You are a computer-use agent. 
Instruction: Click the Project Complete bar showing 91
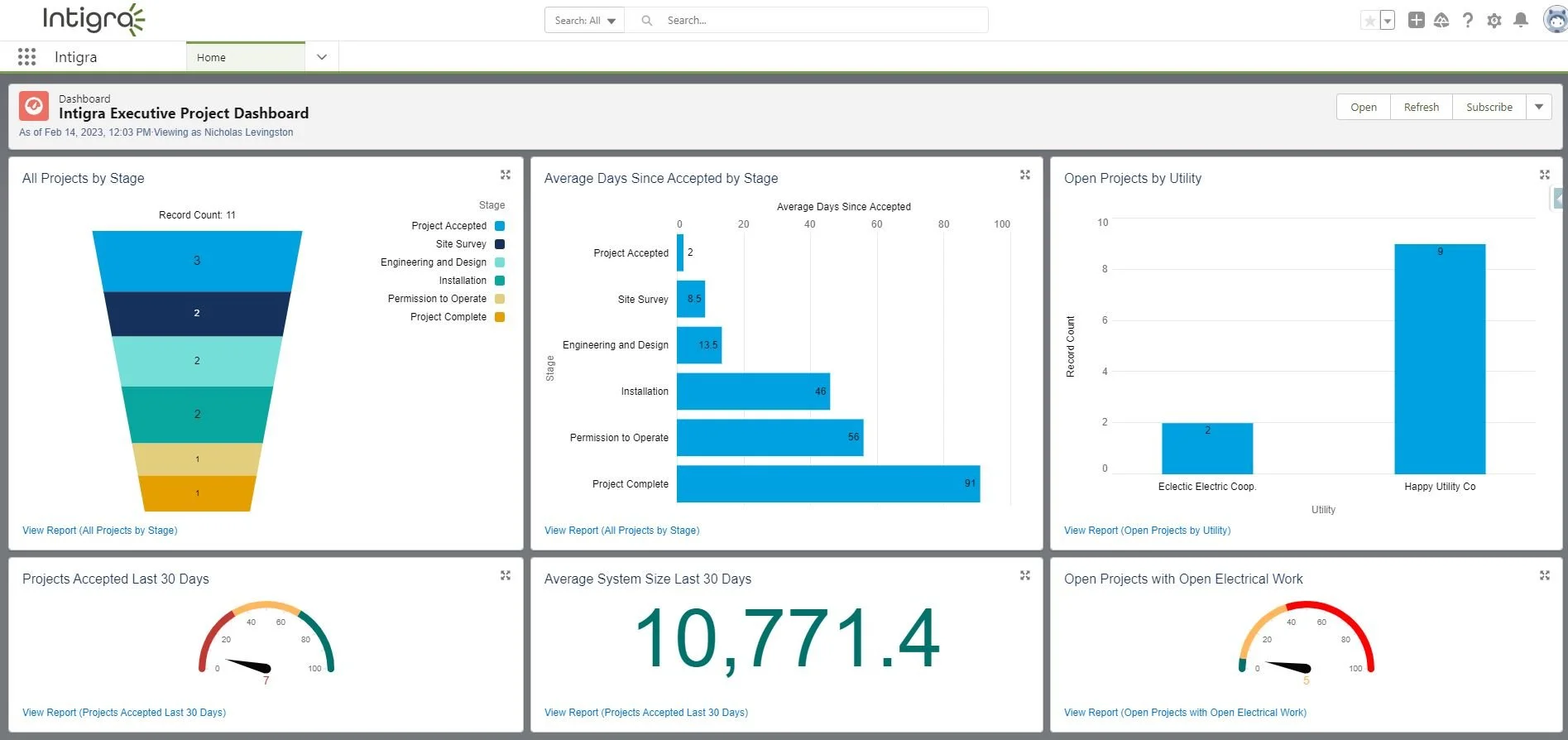click(x=828, y=483)
